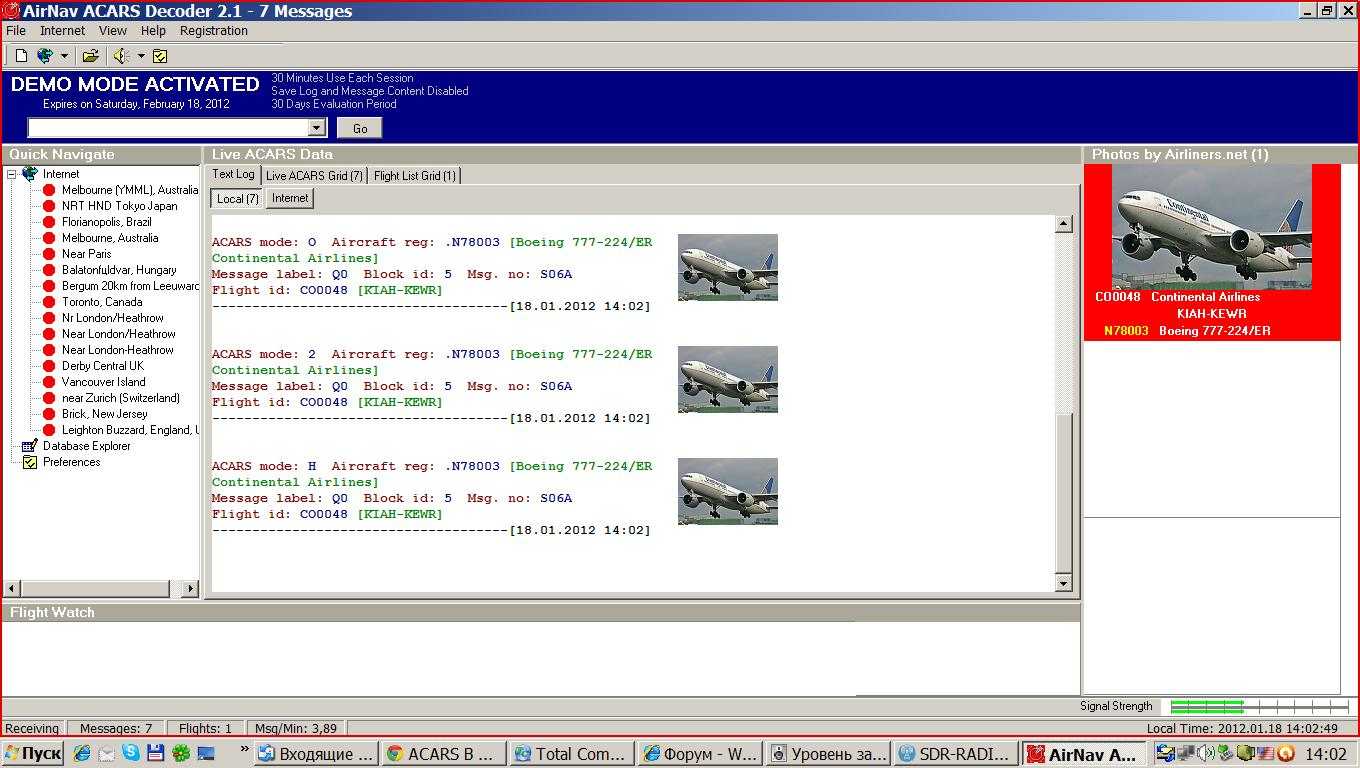This screenshot has width=1360, height=768.
Task: Click the Open folder toolbar icon
Action: [x=90, y=56]
